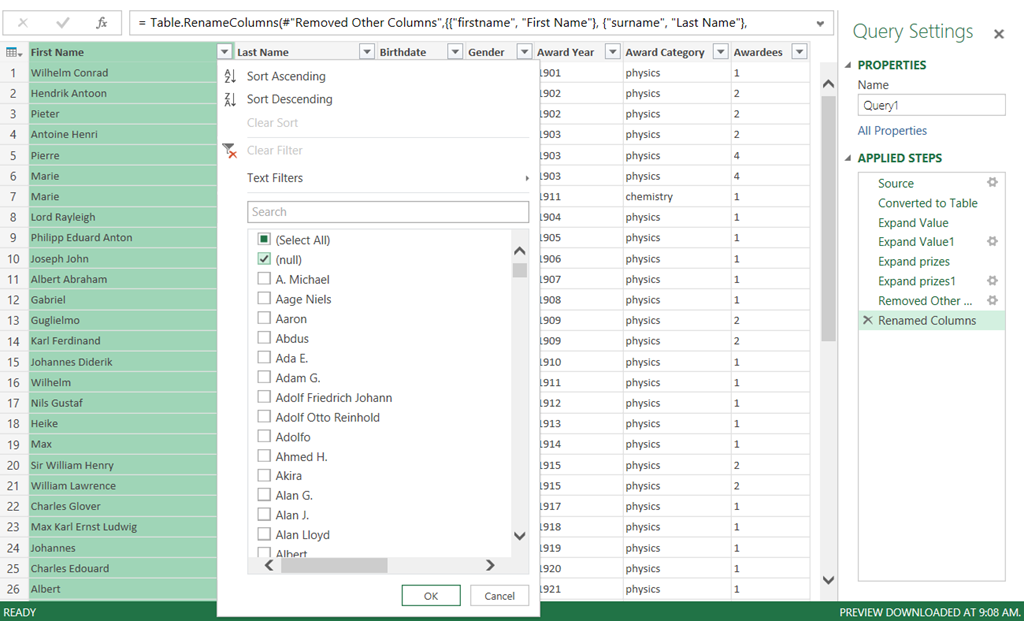Click the fx formula icon
1024x621 pixels.
[x=101, y=22]
